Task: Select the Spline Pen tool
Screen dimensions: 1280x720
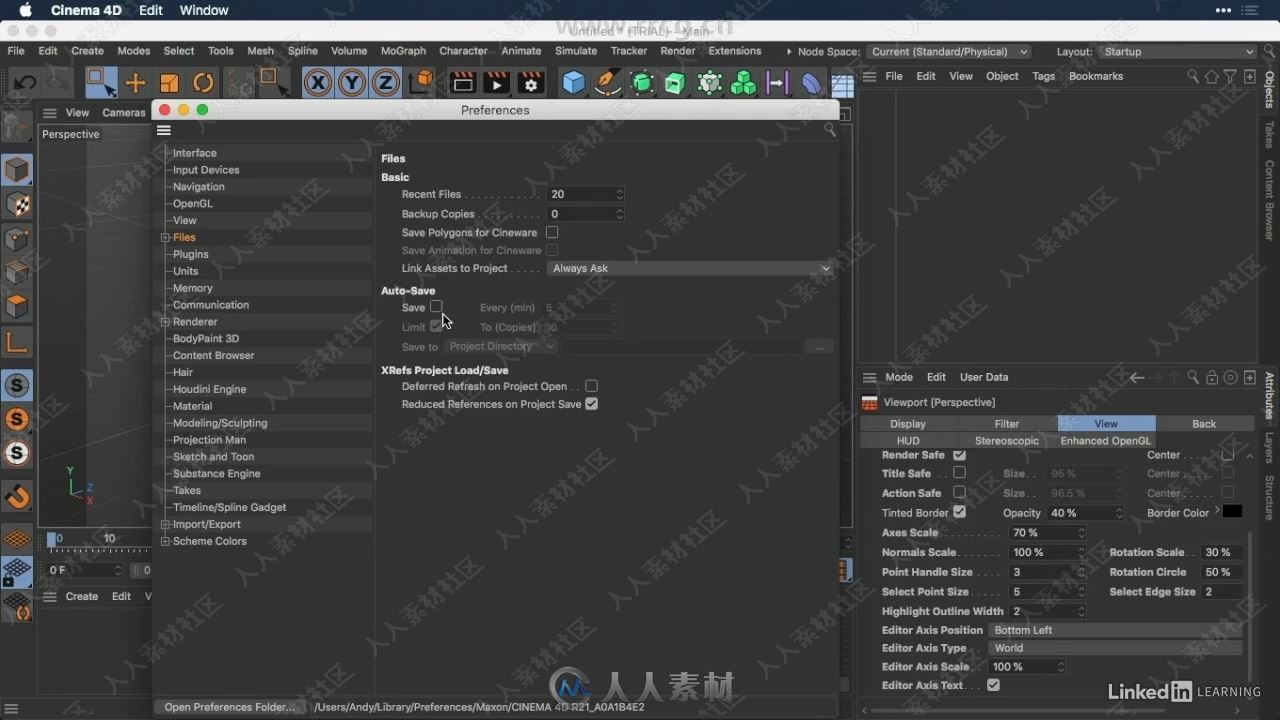Action: 607,83
